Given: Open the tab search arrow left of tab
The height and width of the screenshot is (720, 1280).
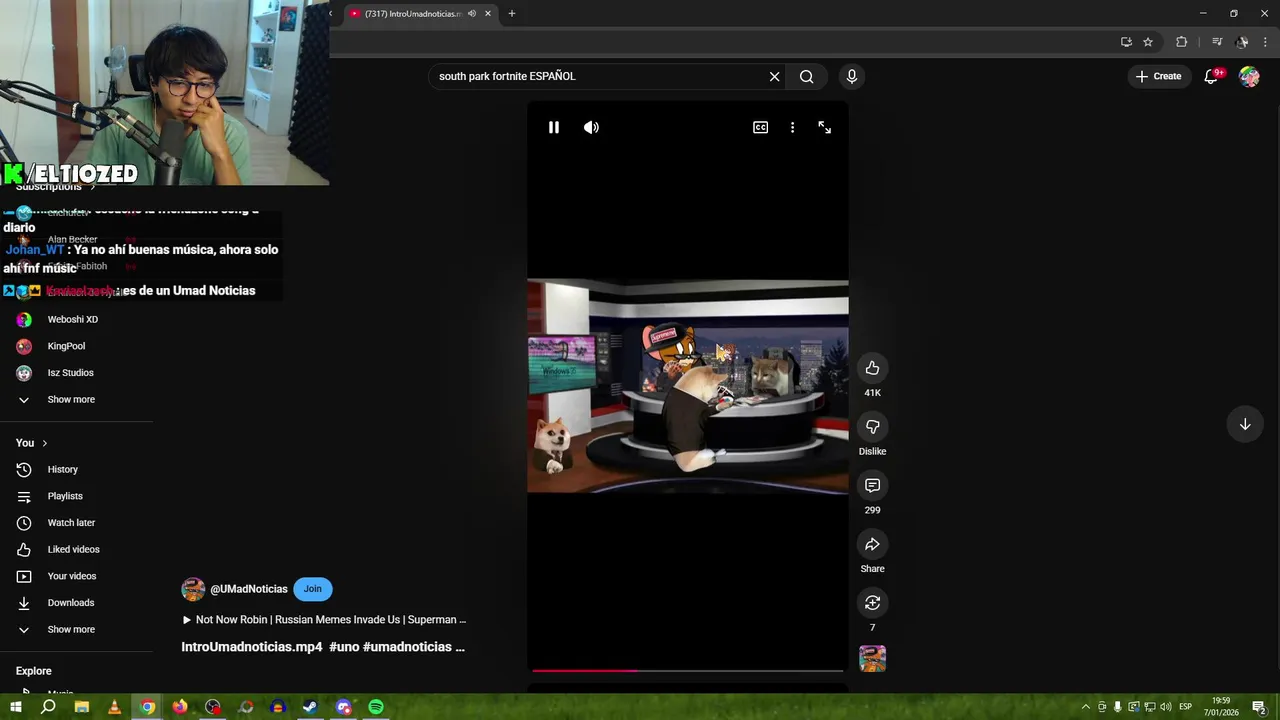Looking at the screenshot, I should tap(331, 13).
